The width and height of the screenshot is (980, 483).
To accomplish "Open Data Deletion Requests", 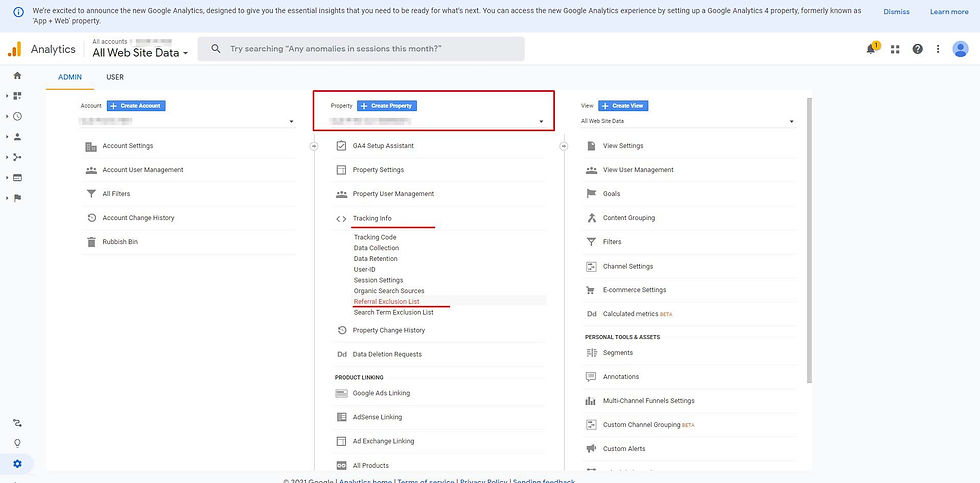I will point(387,354).
